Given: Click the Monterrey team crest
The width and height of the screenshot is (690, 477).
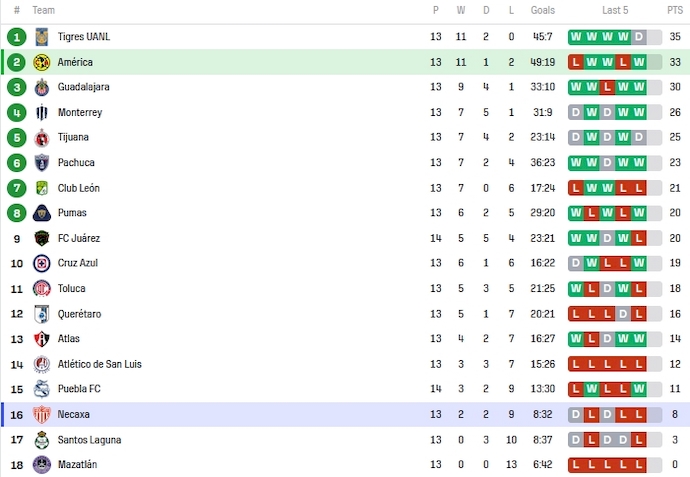Looking at the screenshot, I should [x=42, y=112].
